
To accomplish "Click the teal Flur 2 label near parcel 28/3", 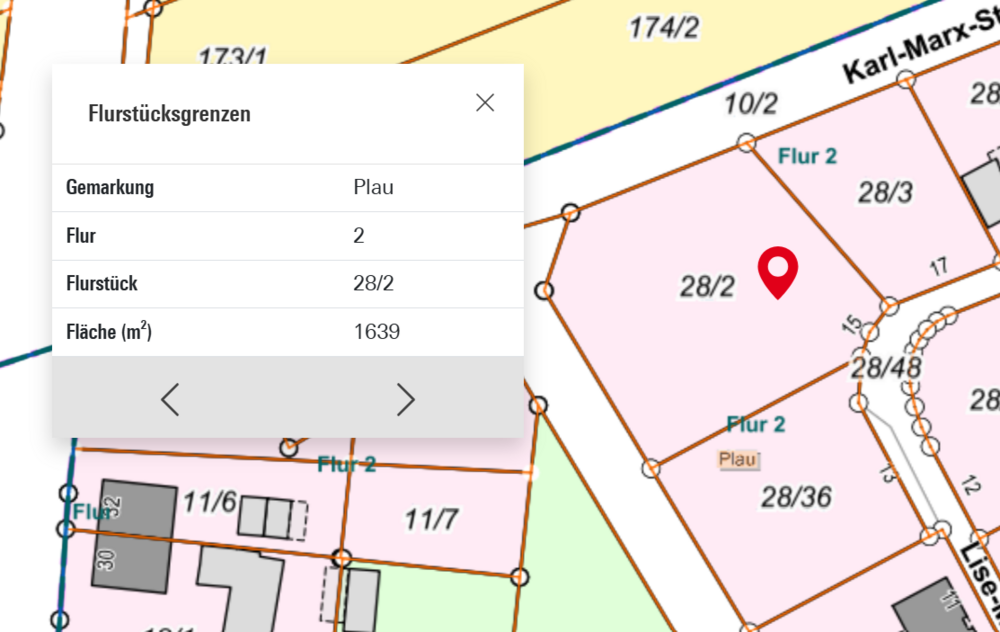I will [807, 156].
